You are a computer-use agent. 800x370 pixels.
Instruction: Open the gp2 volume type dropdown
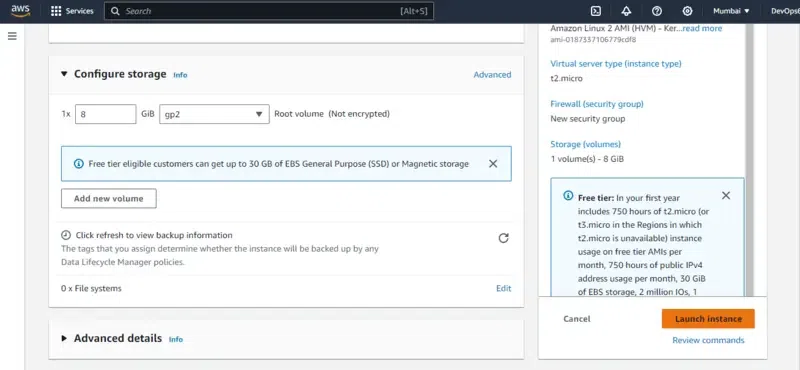214,114
